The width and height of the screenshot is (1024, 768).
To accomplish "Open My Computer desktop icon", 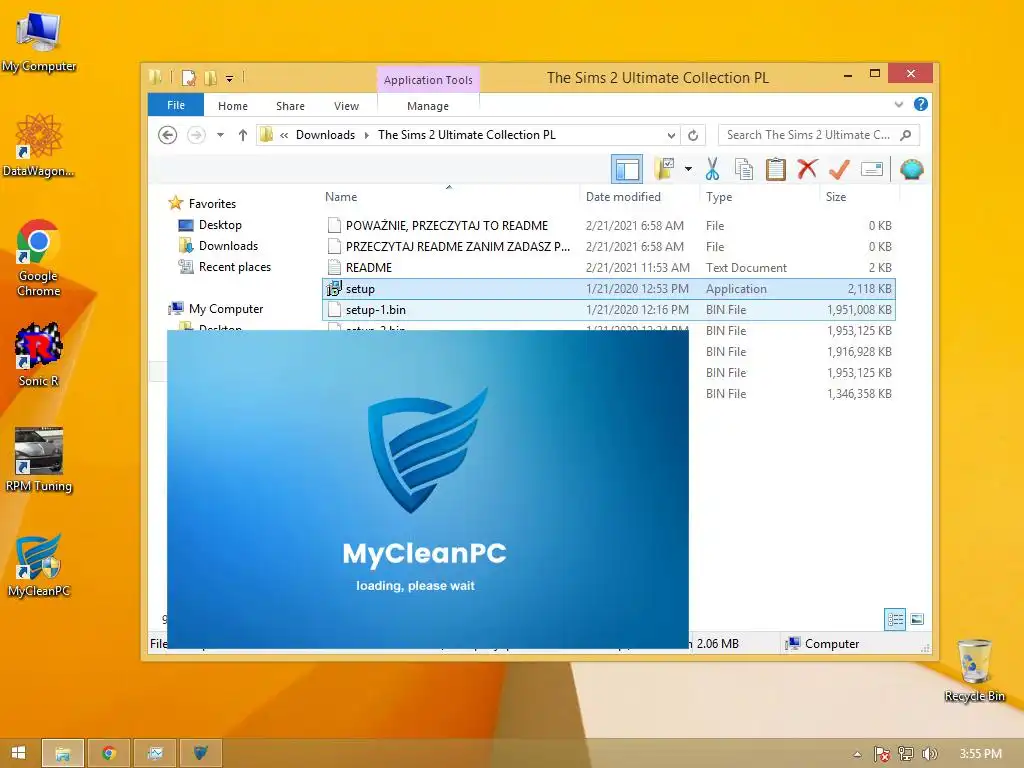I will 39,42.
